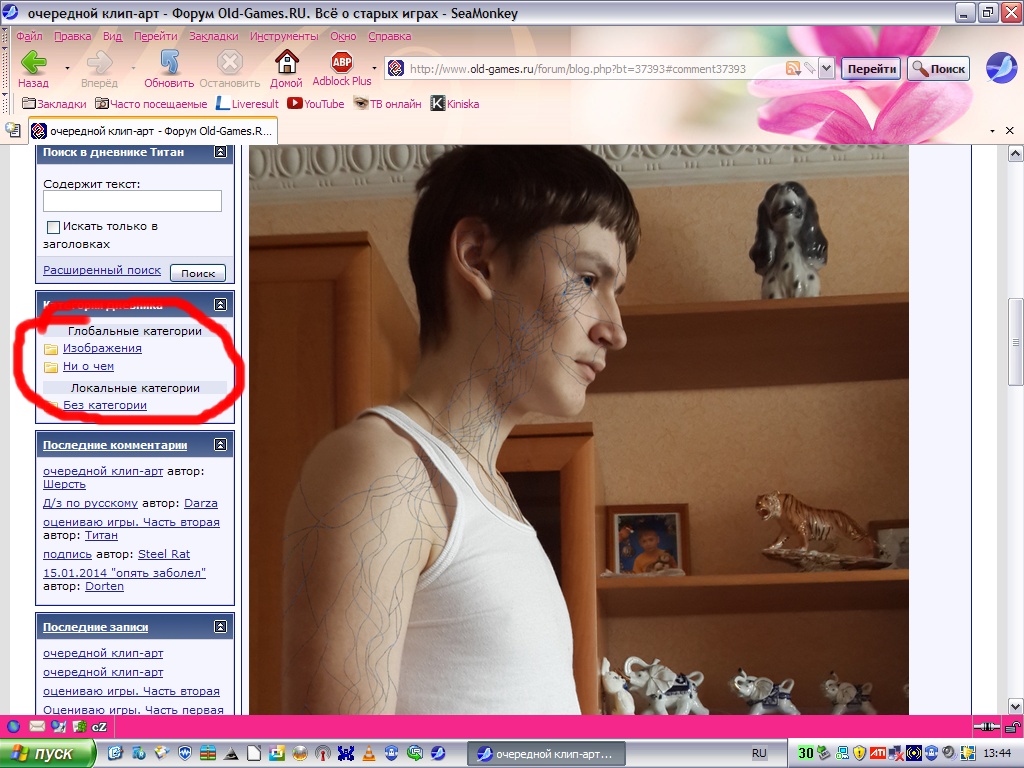Click the SeaMonkey throbber logo

pyautogui.click(x=1000, y=68)
